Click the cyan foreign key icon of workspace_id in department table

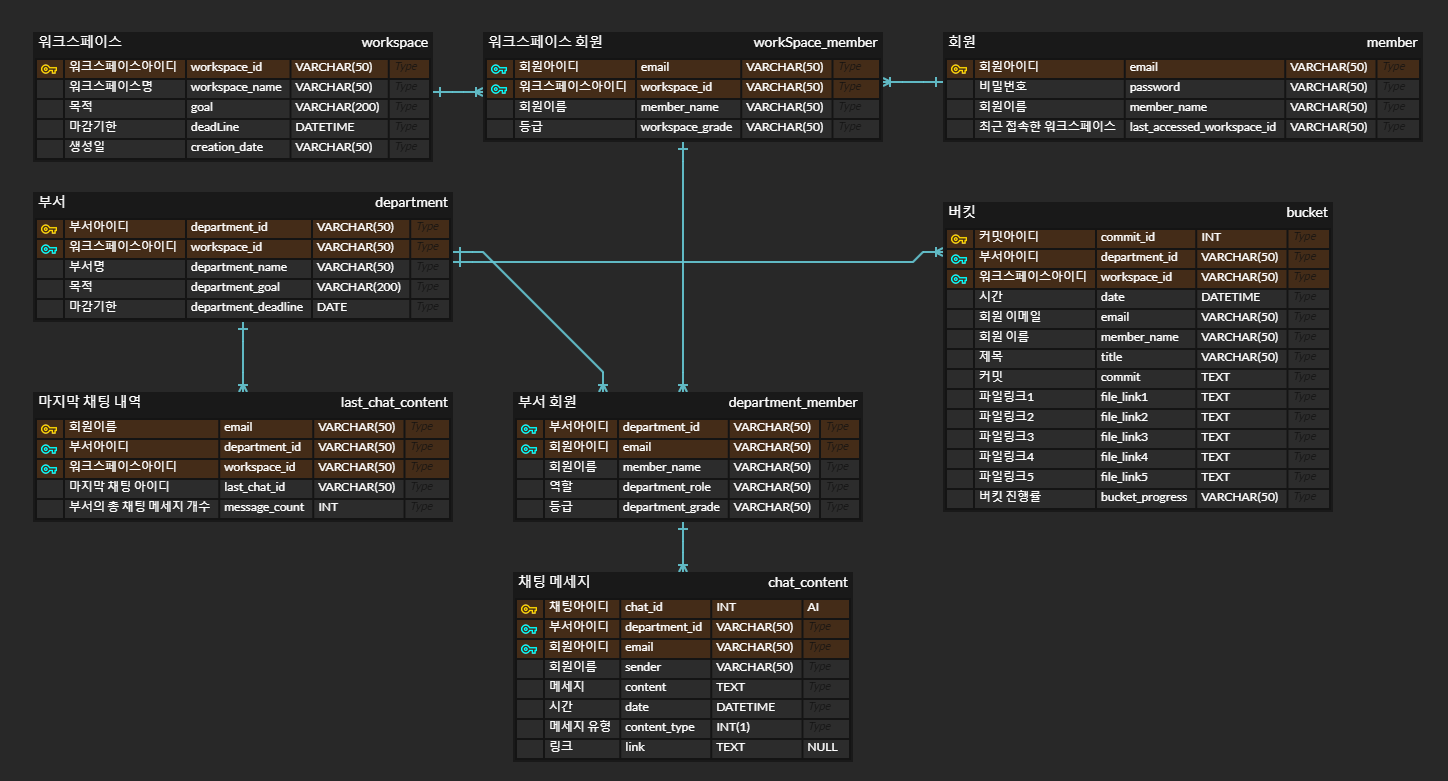tap(49, 248)
